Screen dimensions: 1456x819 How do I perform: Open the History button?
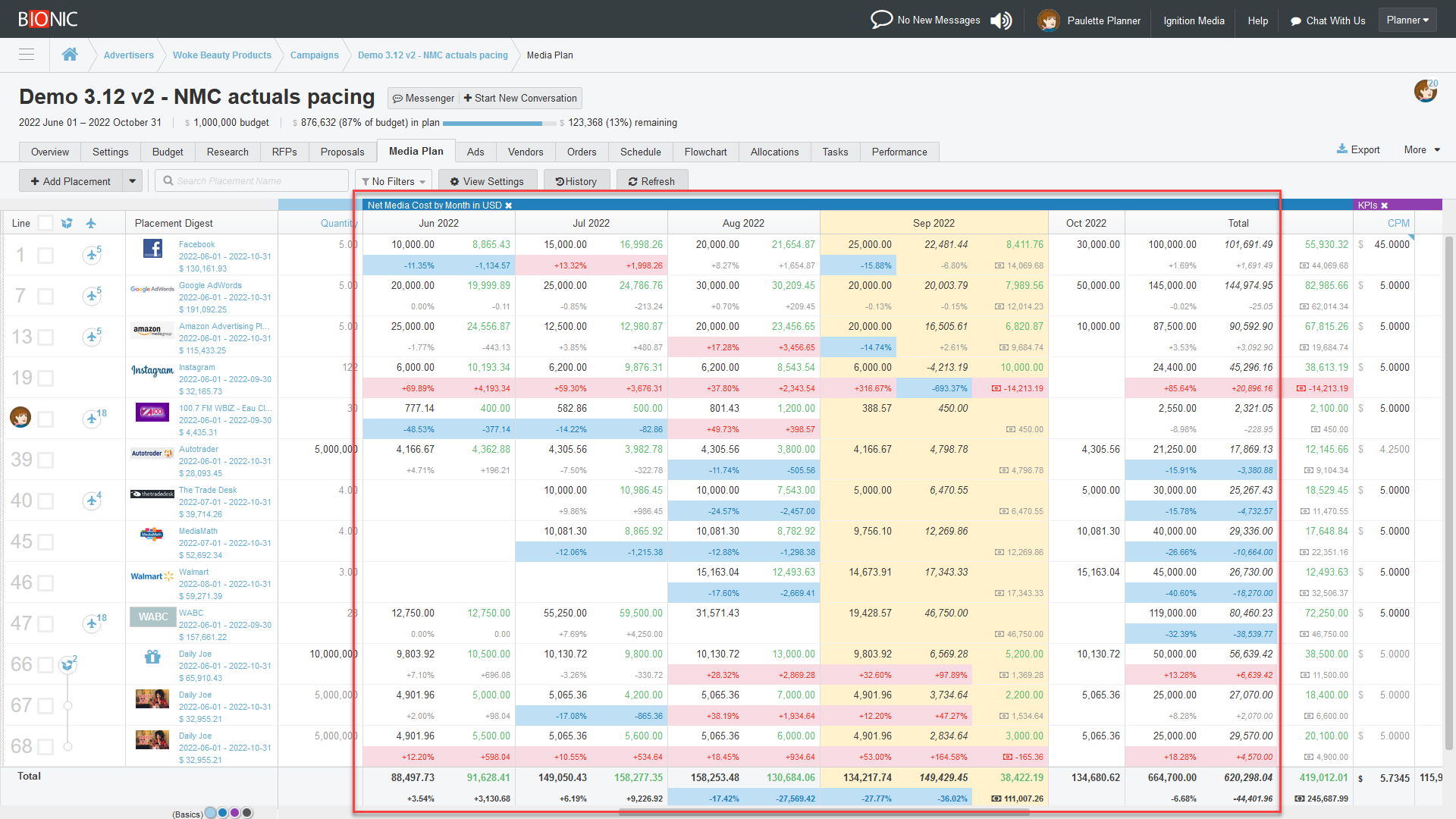[x=576, y=181]
